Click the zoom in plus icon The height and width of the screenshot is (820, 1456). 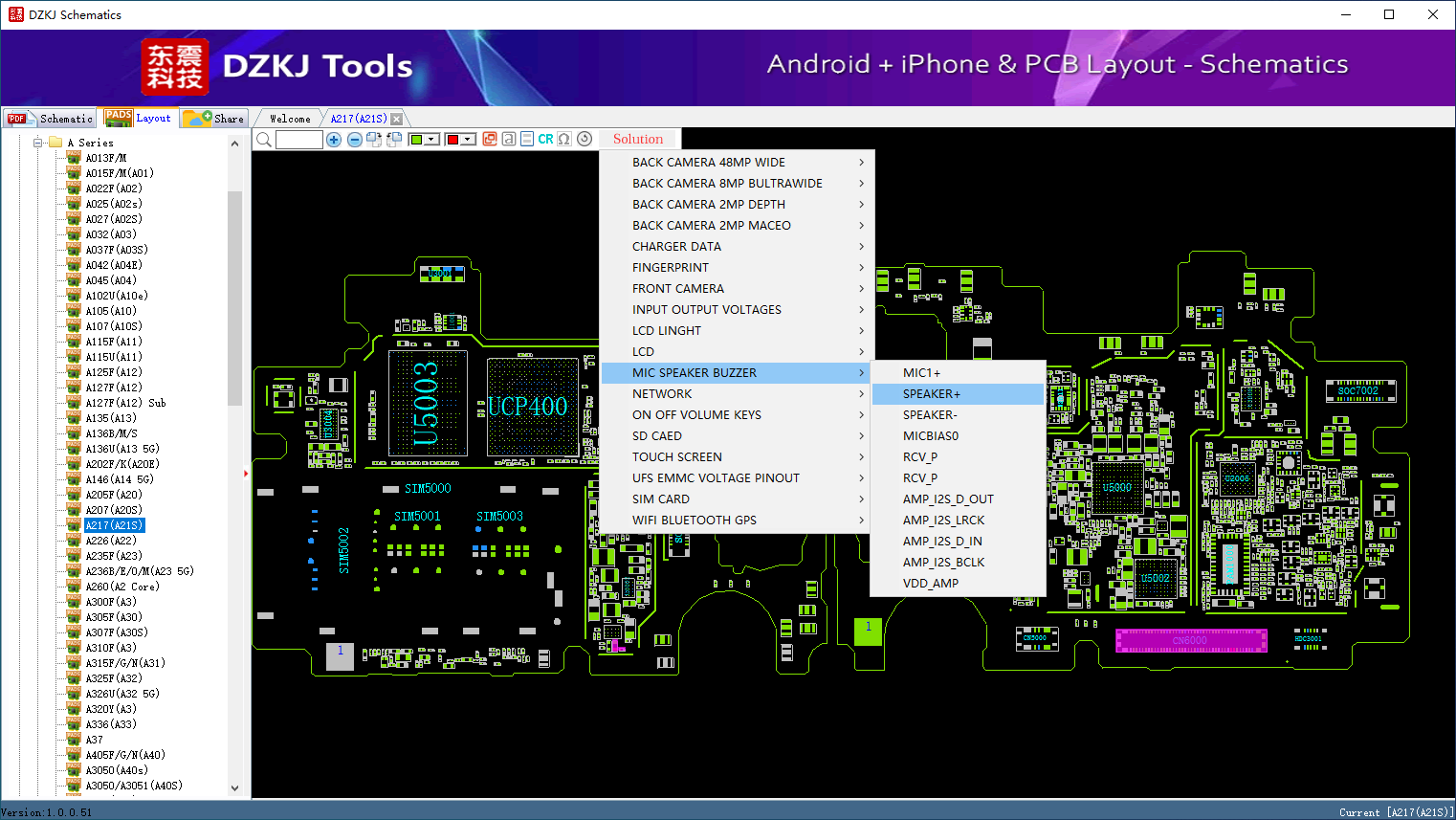[x=334, y=140]
